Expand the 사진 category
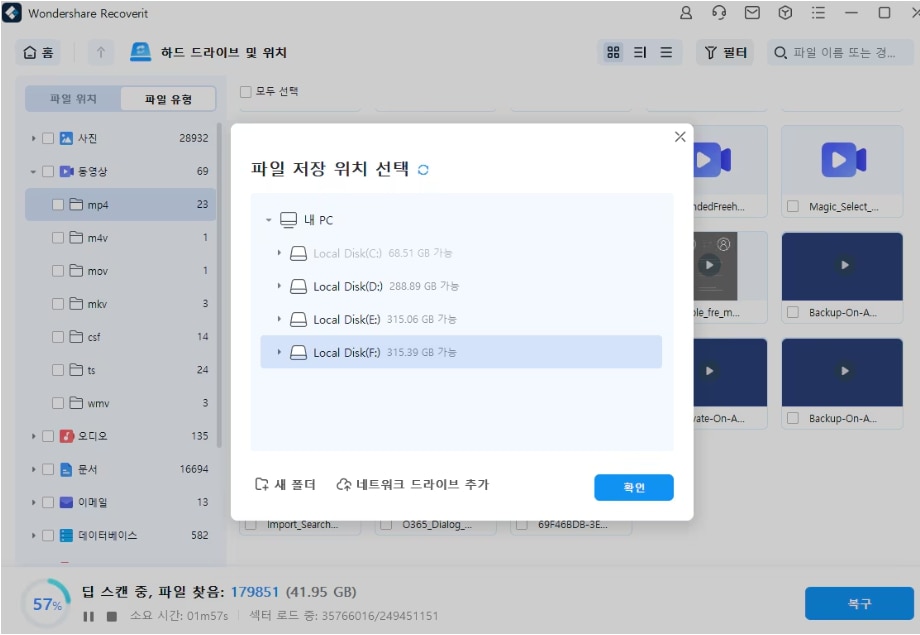920x635 pixels. [x=34, y=138]
